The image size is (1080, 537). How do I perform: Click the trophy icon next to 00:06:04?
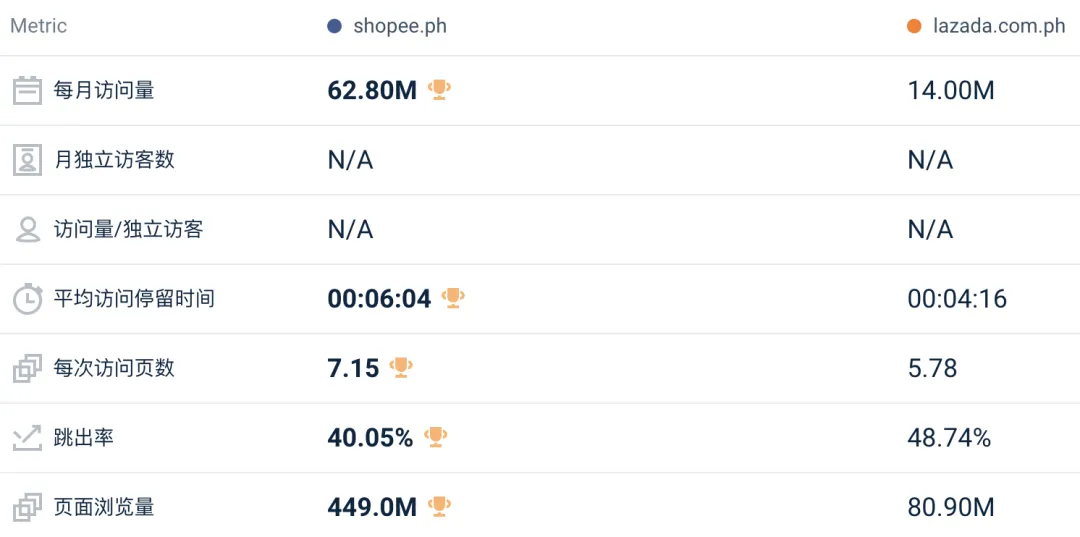(453, 298)
